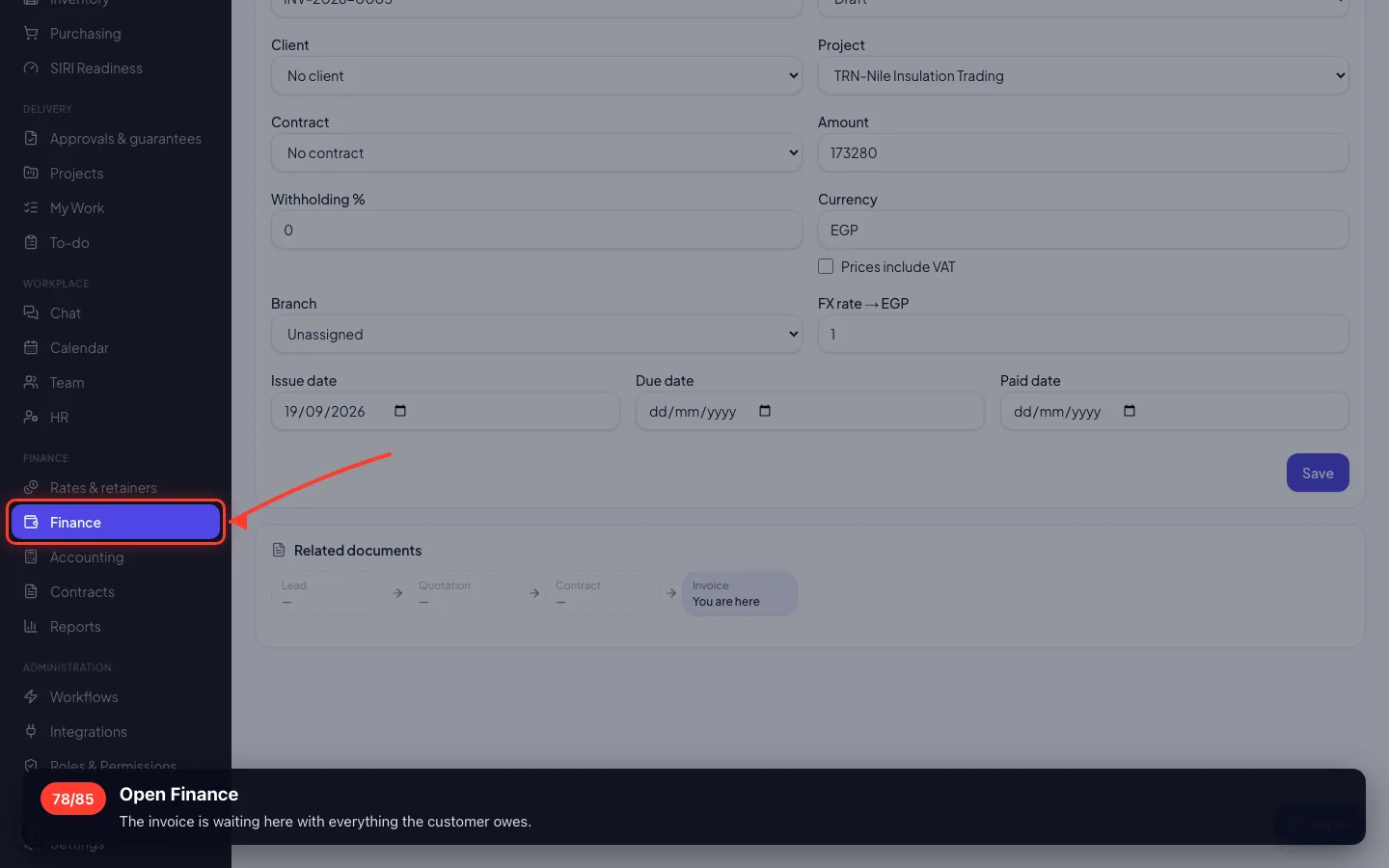
Task: Click the Paid date field
Action: pyautogui.click(x=1174, y=411)
